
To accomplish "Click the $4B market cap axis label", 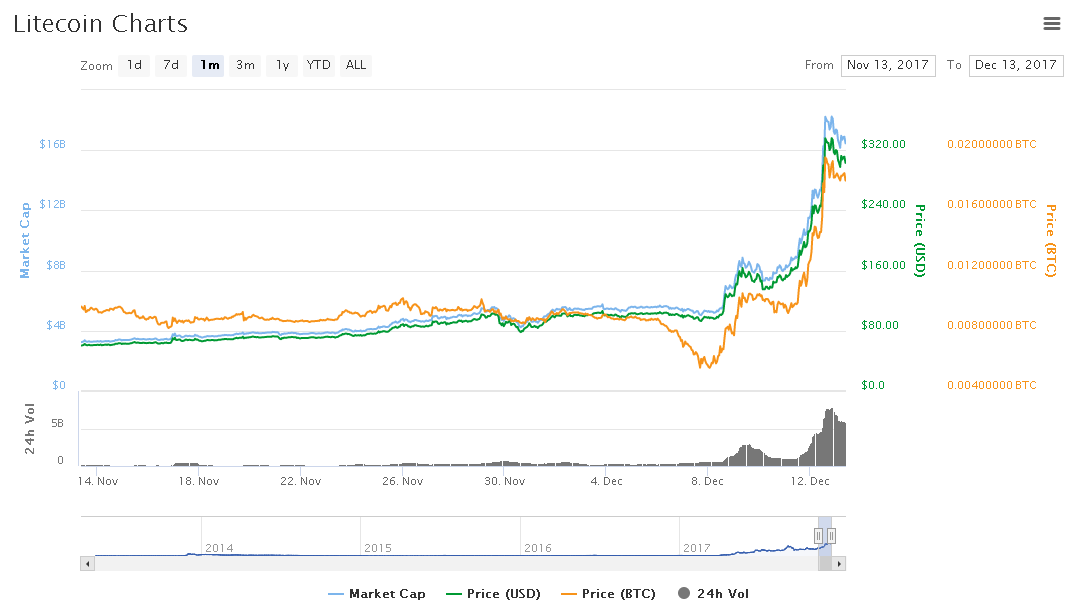I will coord(56,325).
